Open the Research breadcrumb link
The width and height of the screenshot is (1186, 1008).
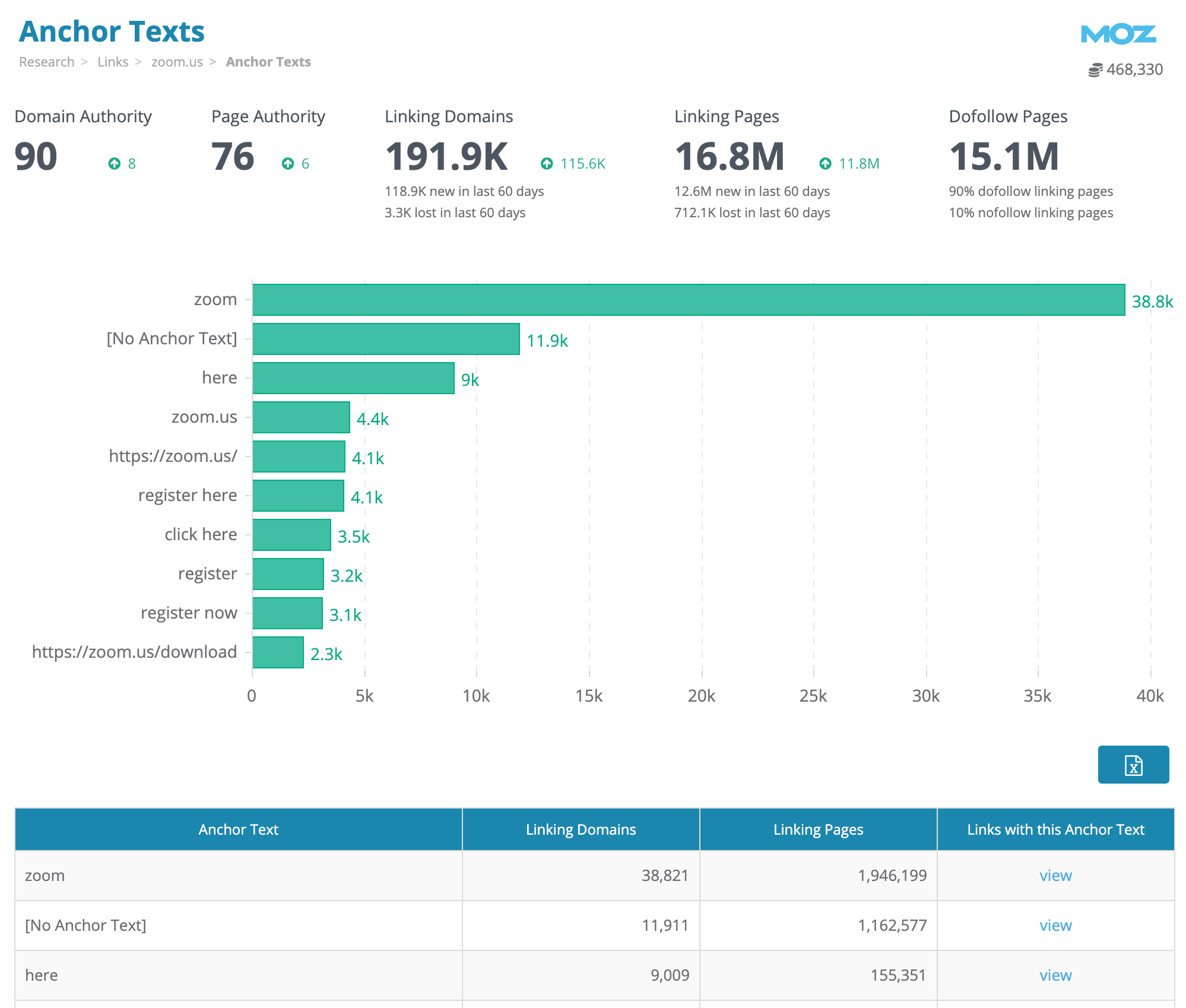tap(47, 62)
